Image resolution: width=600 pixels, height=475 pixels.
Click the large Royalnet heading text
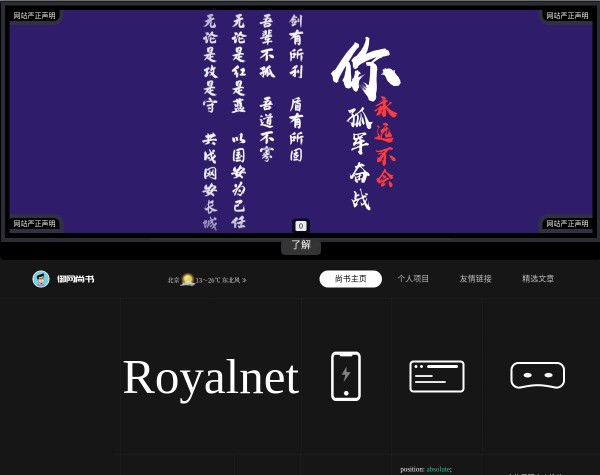[x=210, y=377]
